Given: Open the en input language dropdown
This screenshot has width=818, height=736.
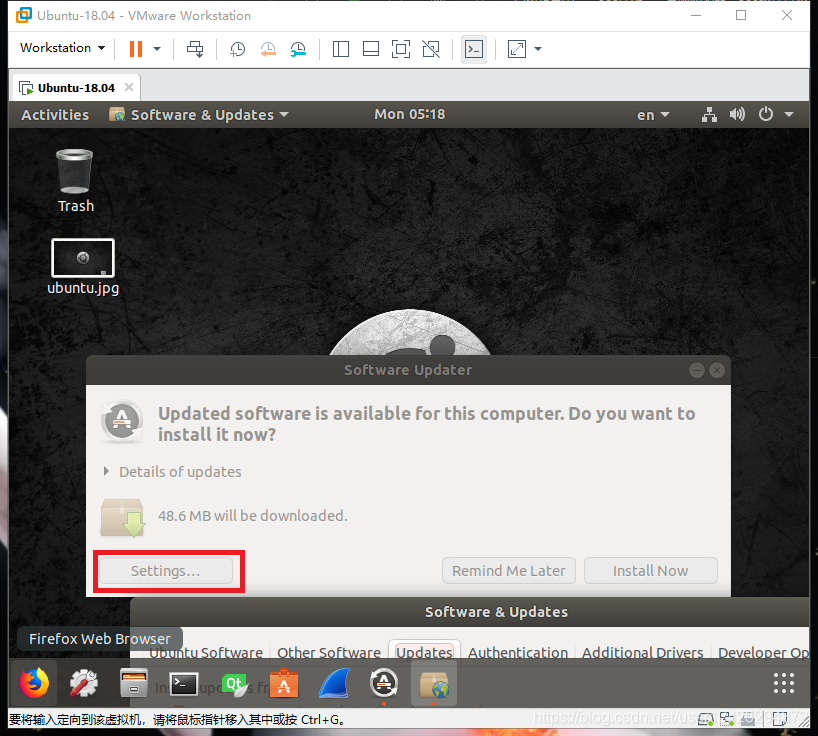Looking at the screenshot, I should coord(653,115).
